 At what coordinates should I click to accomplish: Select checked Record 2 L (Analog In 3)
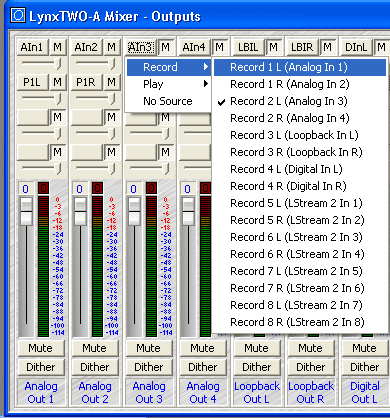(x=300, y=101)
